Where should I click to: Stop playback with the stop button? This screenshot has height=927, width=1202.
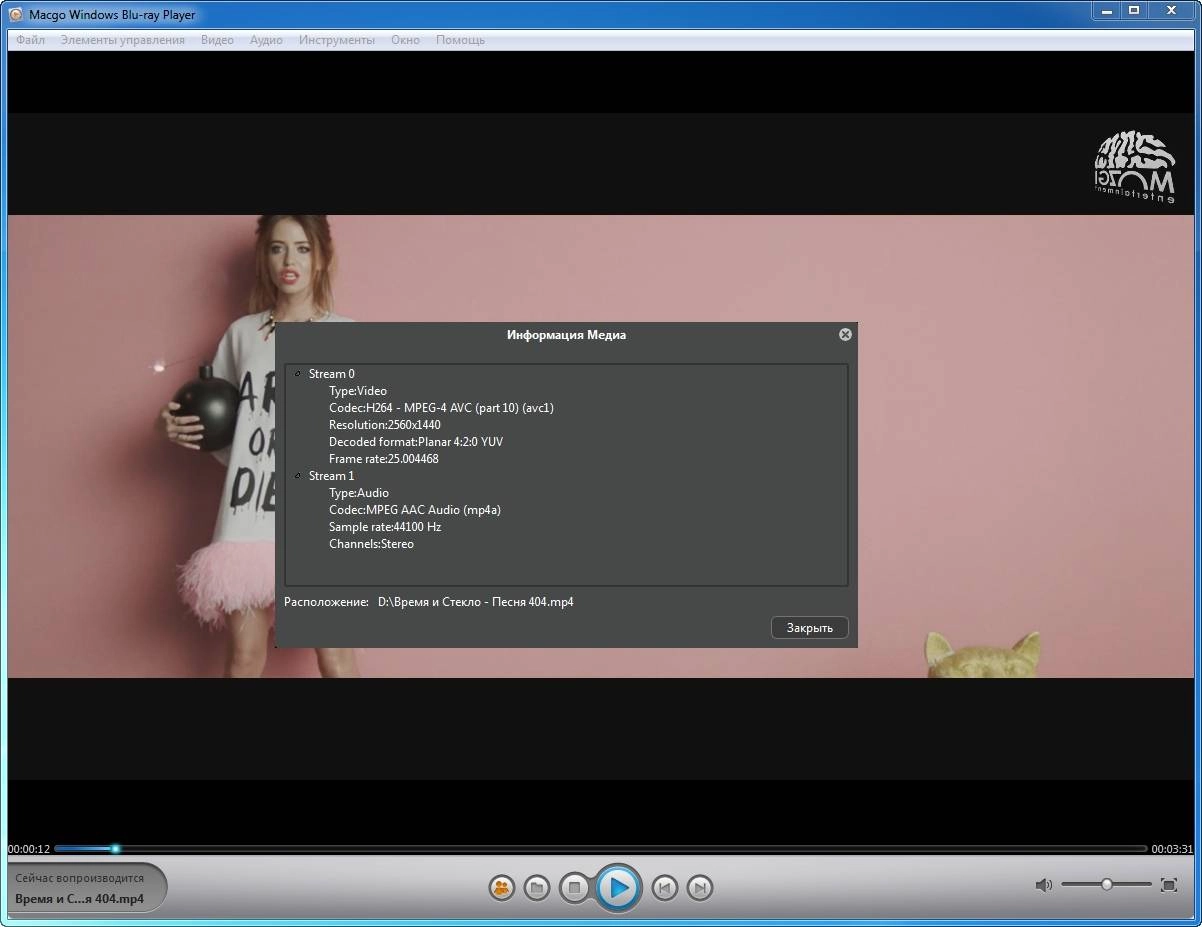click(x=574, y=887)
